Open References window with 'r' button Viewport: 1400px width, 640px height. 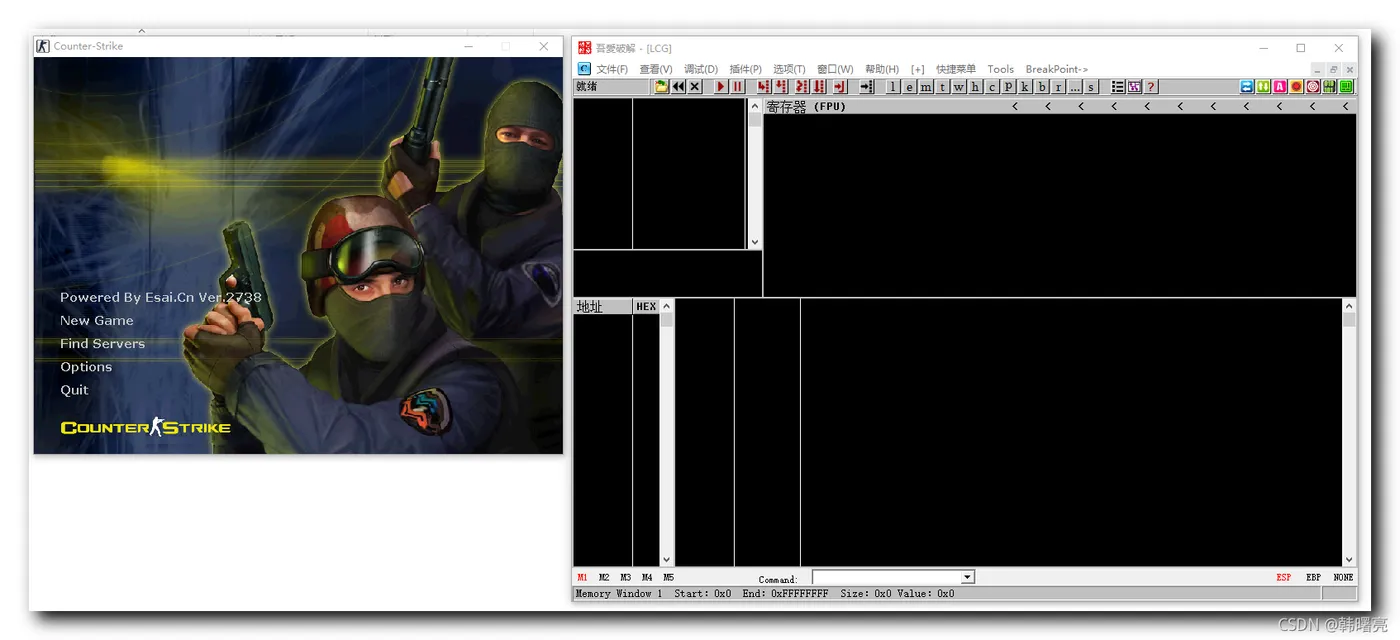click(x=1058, y=87)
